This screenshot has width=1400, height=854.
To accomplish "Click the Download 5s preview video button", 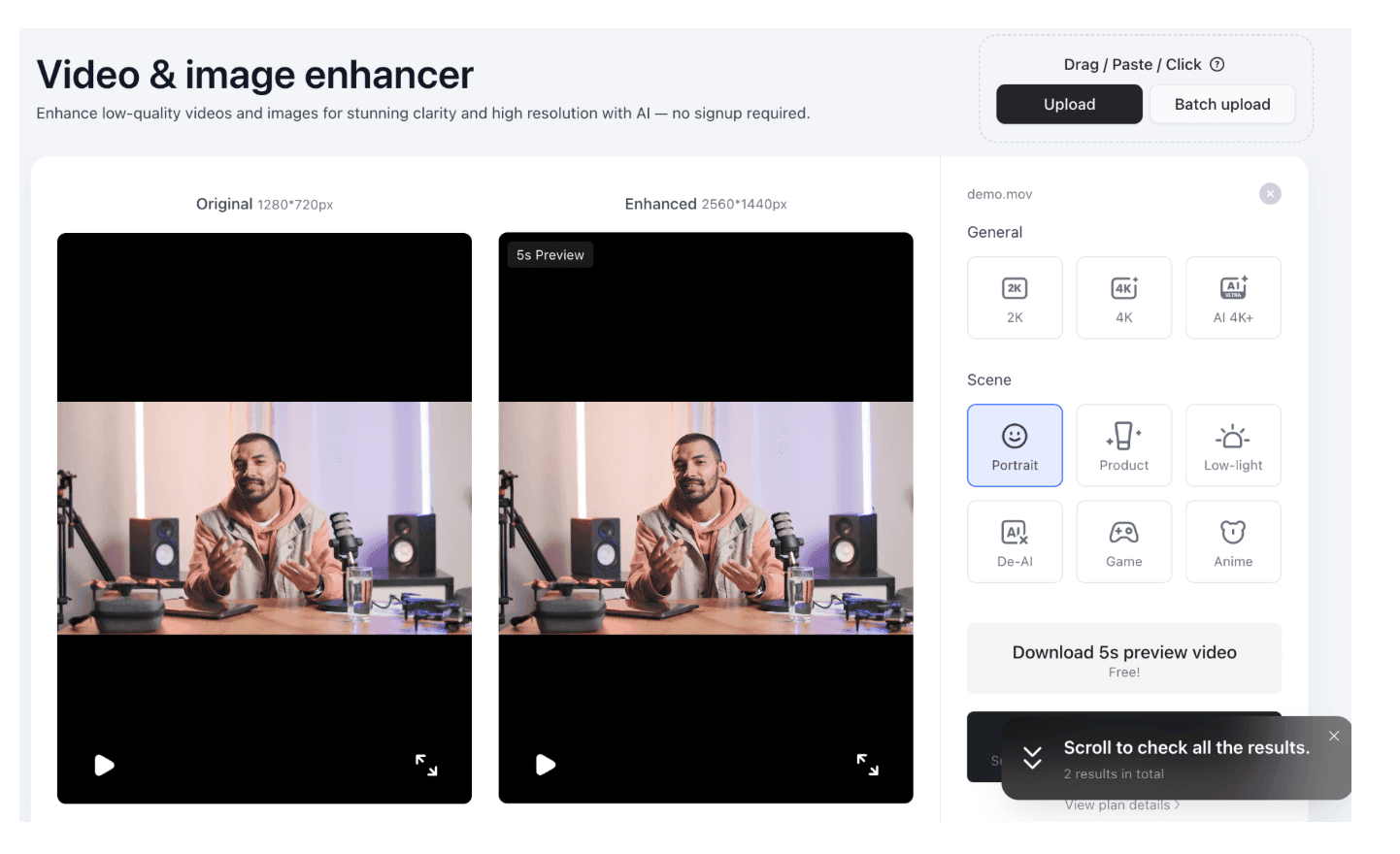I will tap(1123, 659).
